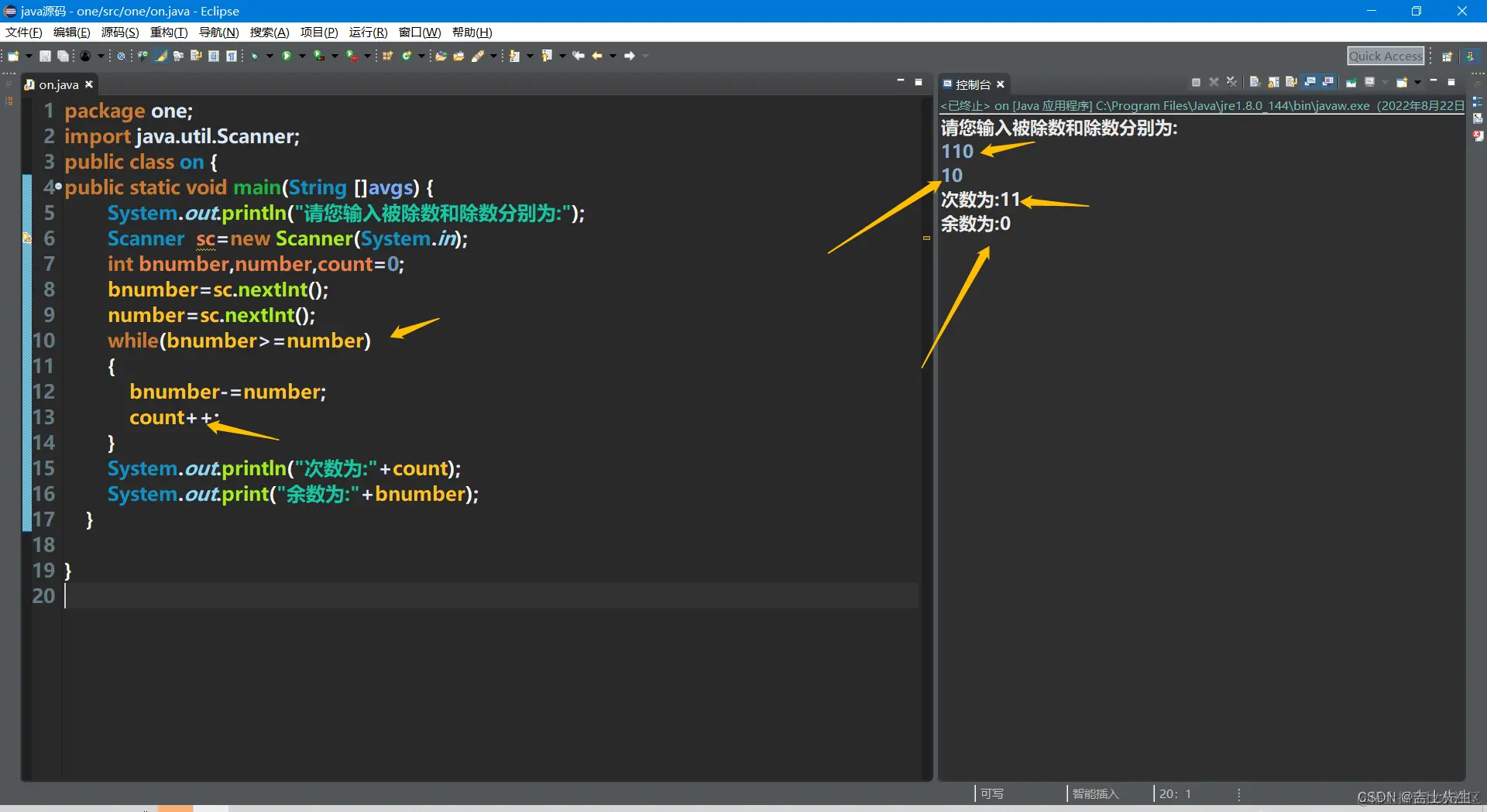Switch to the Java perspective icon
The height and width of the screenshot is (812, 1487).
tap(1470, 56)
